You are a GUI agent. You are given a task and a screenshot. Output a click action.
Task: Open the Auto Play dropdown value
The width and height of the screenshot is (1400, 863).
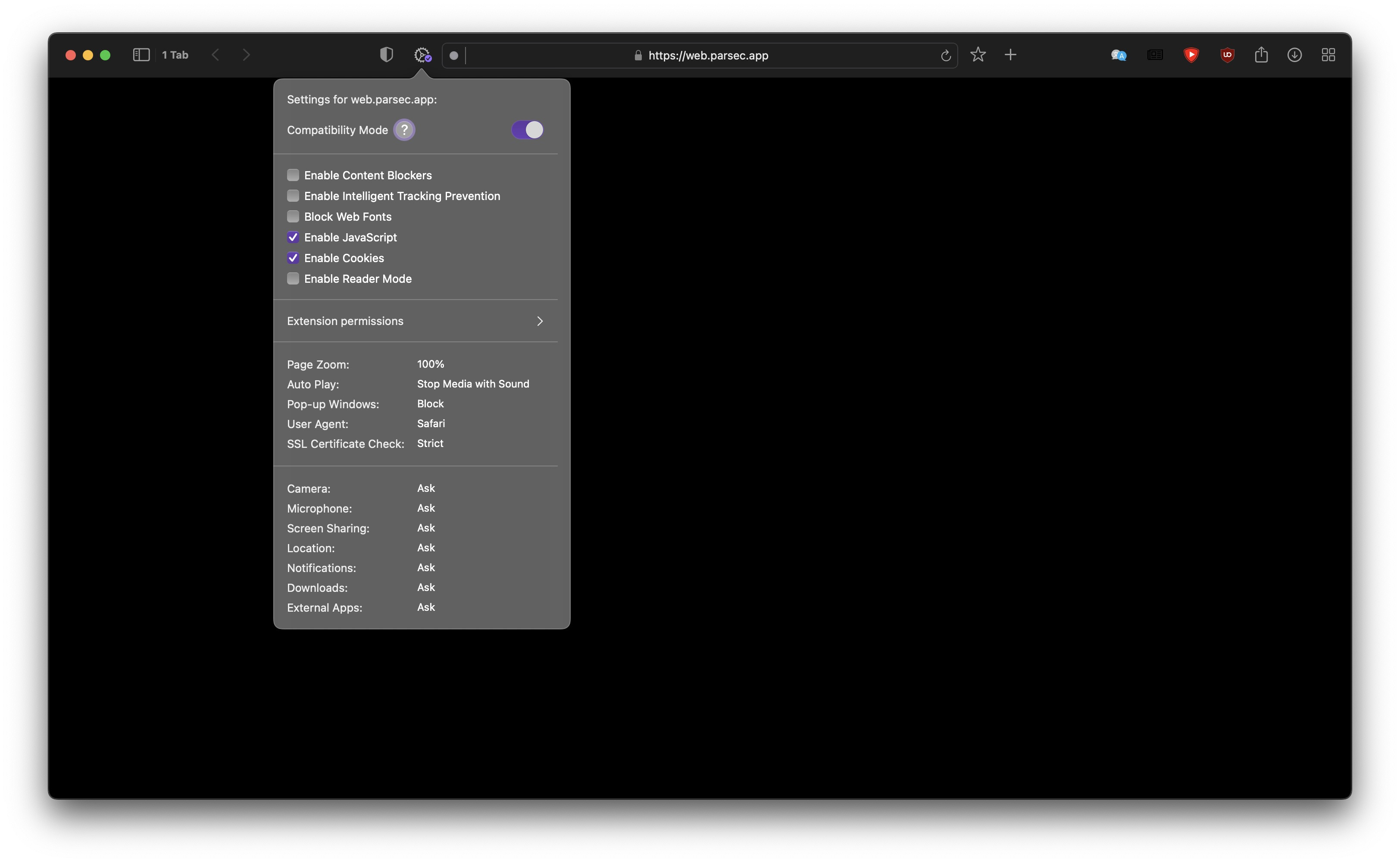(x=472, y=384)
